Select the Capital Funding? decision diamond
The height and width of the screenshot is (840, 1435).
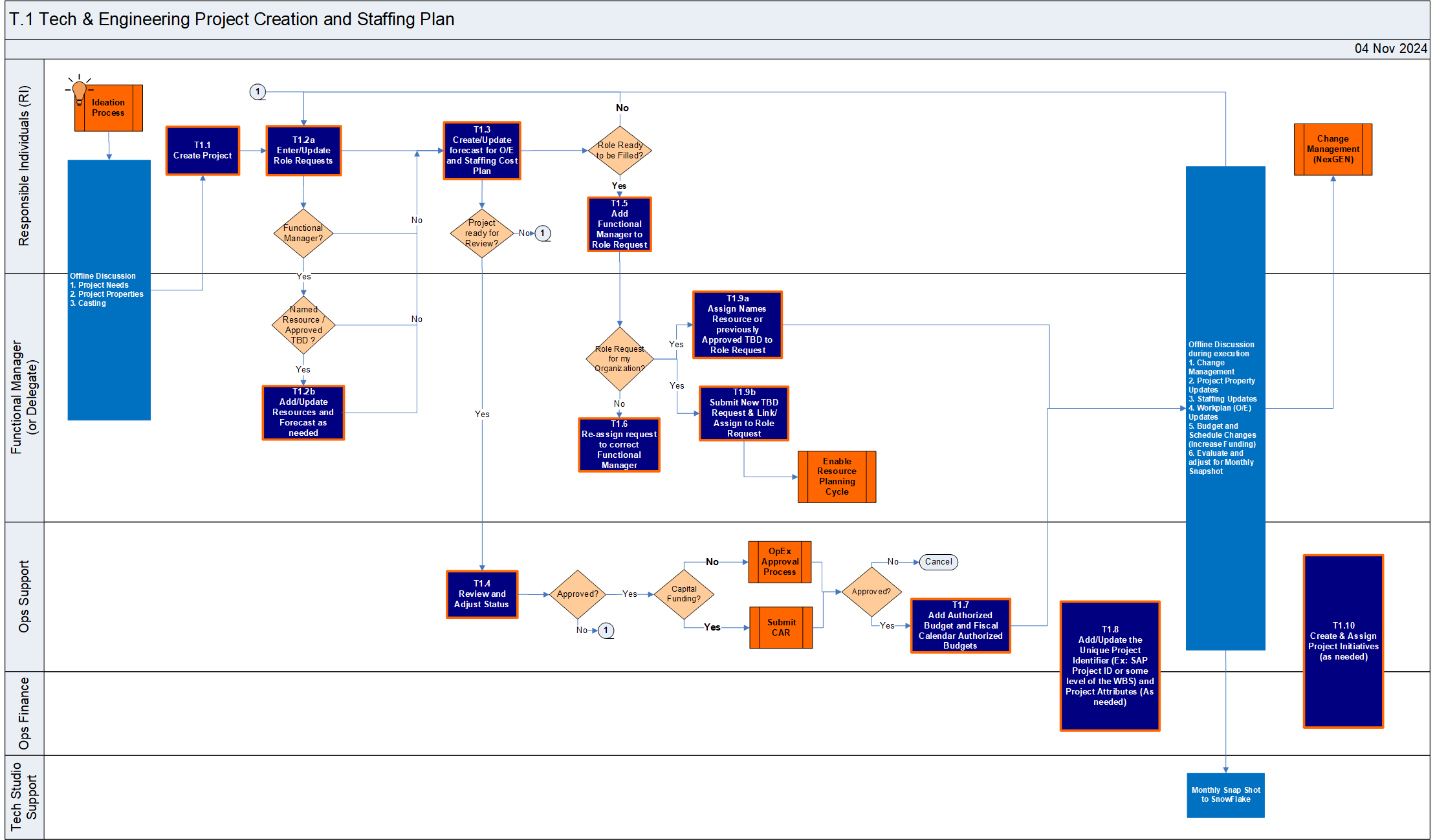tap(684, 594)
